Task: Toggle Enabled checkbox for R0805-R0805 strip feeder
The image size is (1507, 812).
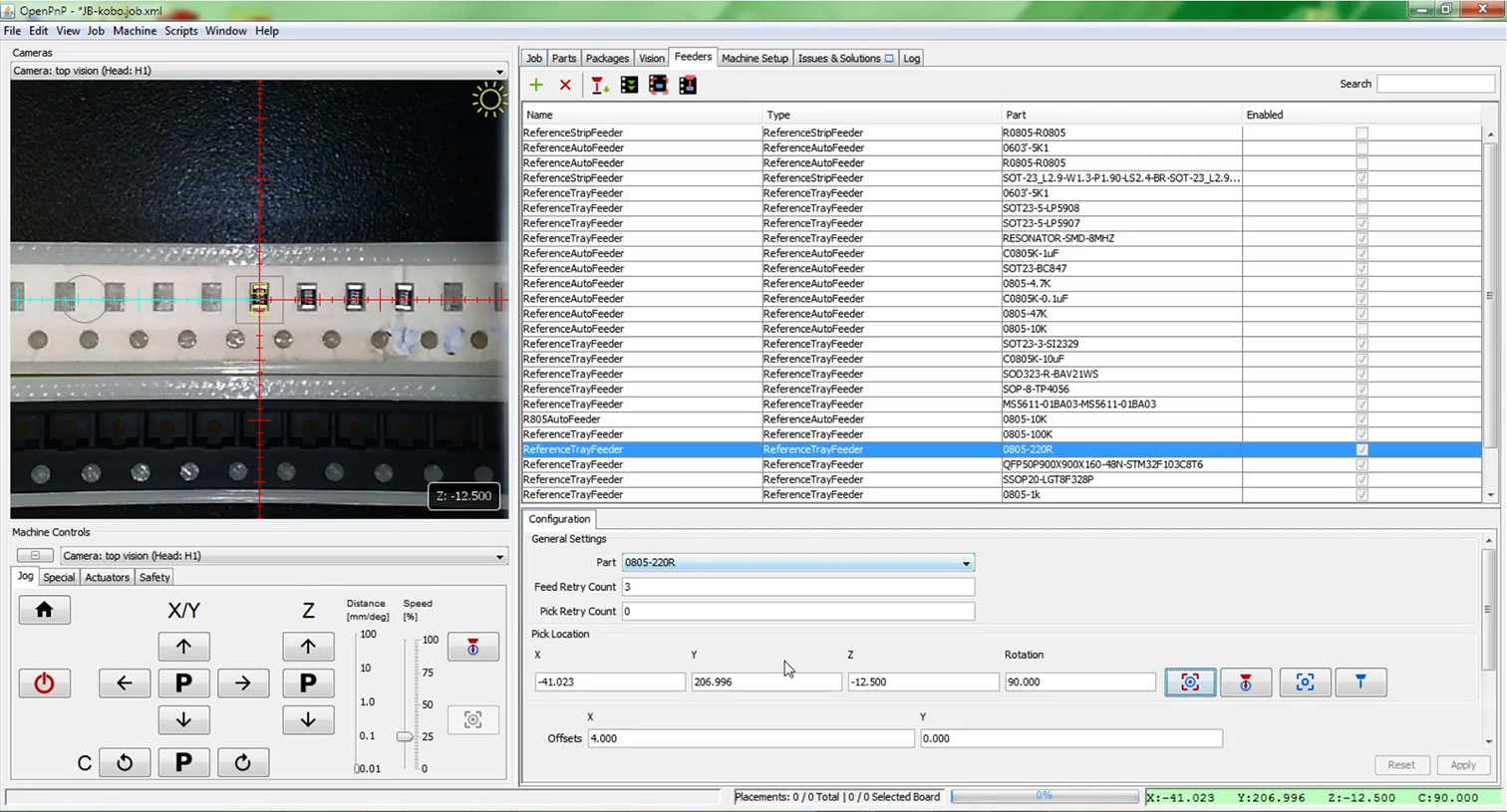Action: pos(1361,133)
